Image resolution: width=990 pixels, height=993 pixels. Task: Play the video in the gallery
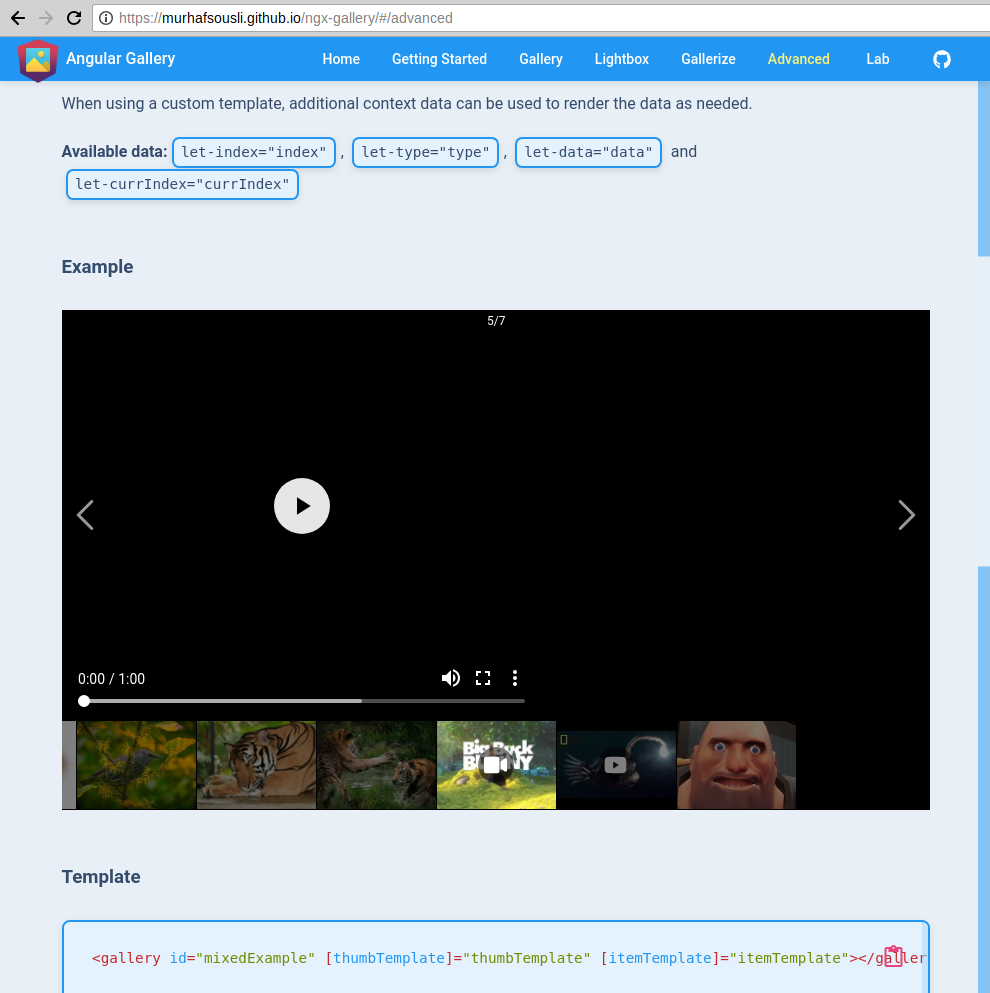pyautogui.click(x=301, y=506)
